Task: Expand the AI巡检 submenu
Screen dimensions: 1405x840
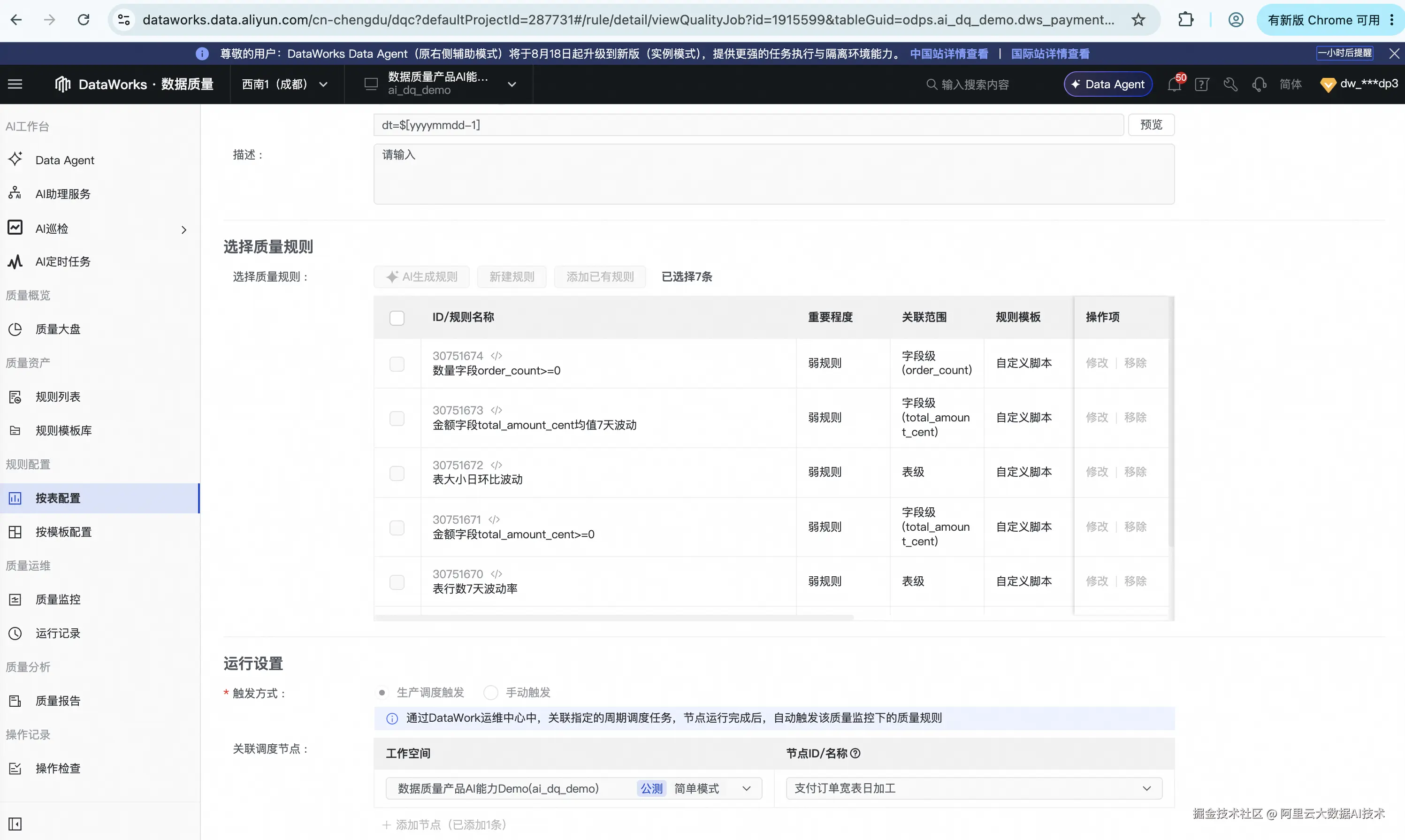Action: coord(183,229)
